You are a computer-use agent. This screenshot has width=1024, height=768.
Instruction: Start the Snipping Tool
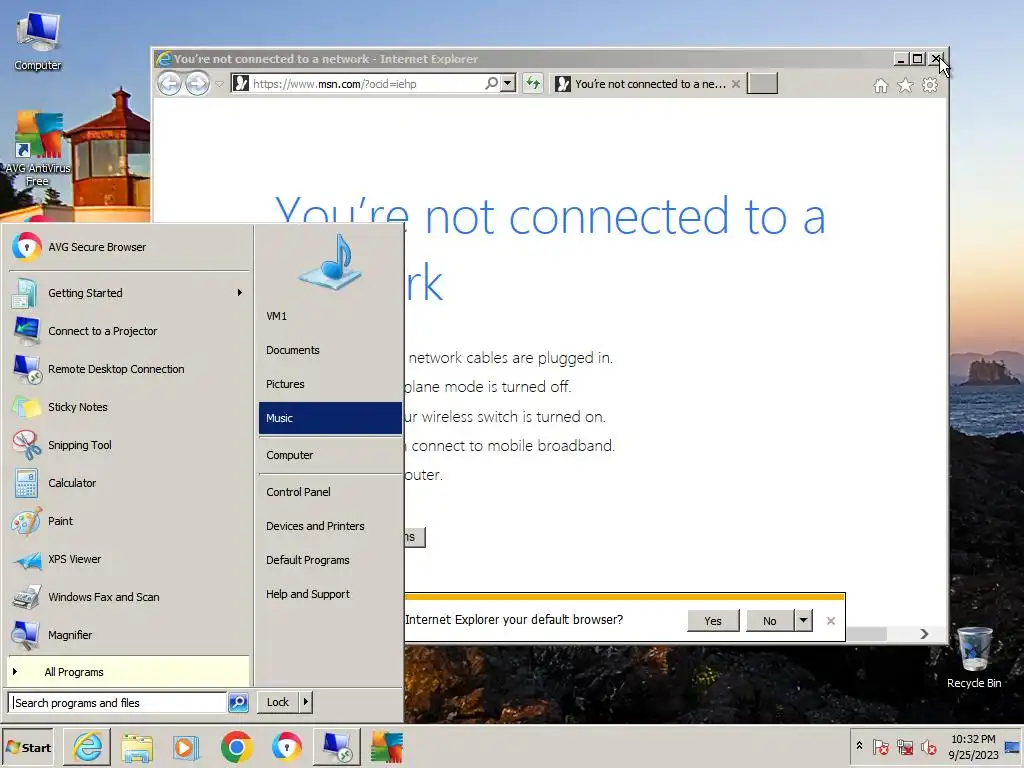coord(129,445)
